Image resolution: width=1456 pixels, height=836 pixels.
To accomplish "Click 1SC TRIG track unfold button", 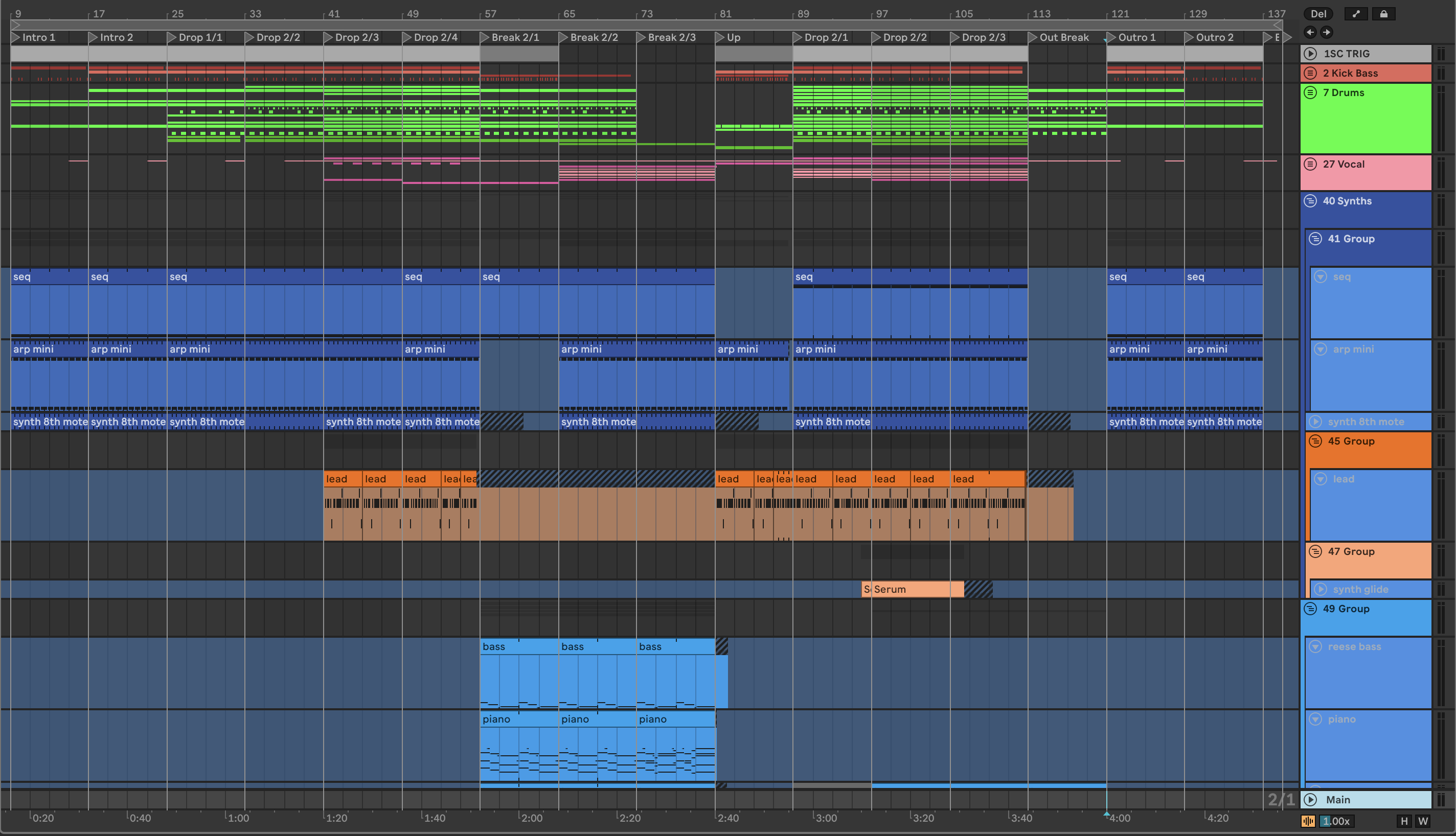I will tap(1310, 53).
